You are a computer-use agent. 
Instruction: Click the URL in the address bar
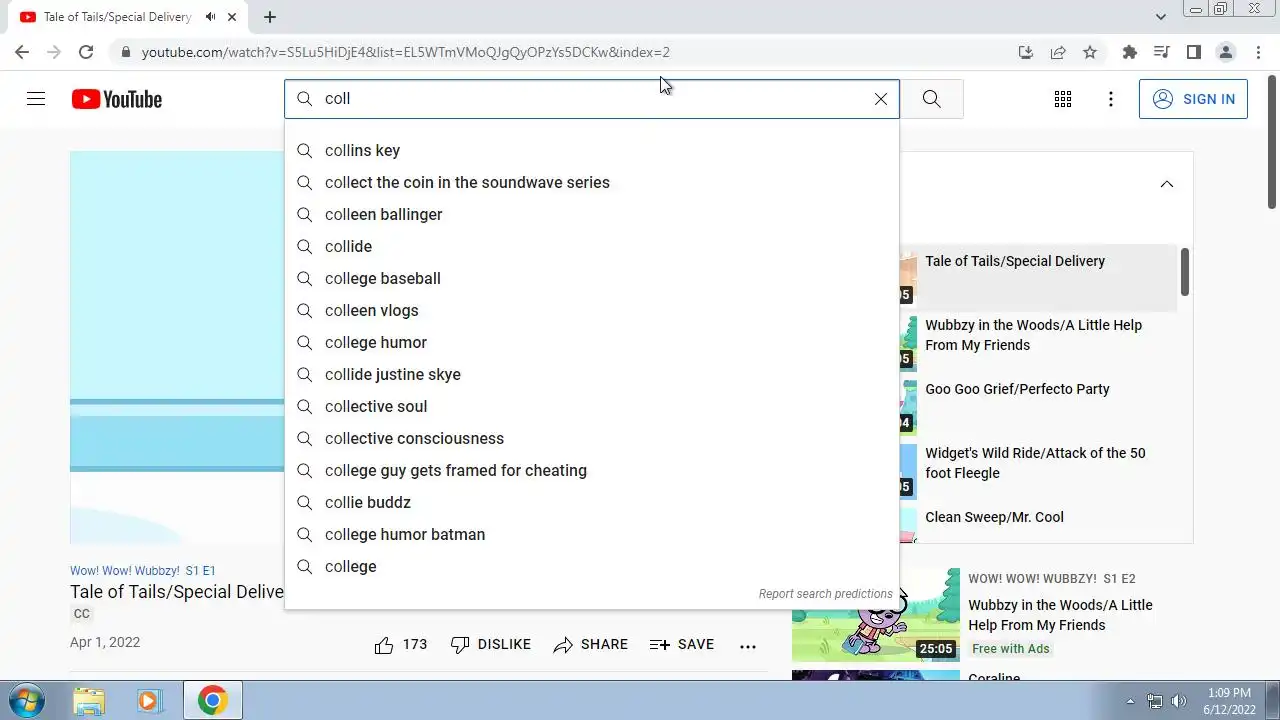point(406,52)
